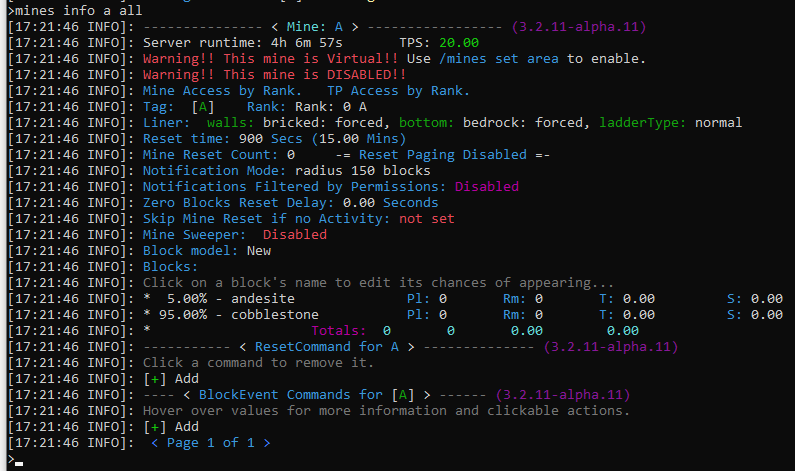795x471 pixels.
Task: Click the [+] Add under BlockEvent Commands
Action: [171, 427]
